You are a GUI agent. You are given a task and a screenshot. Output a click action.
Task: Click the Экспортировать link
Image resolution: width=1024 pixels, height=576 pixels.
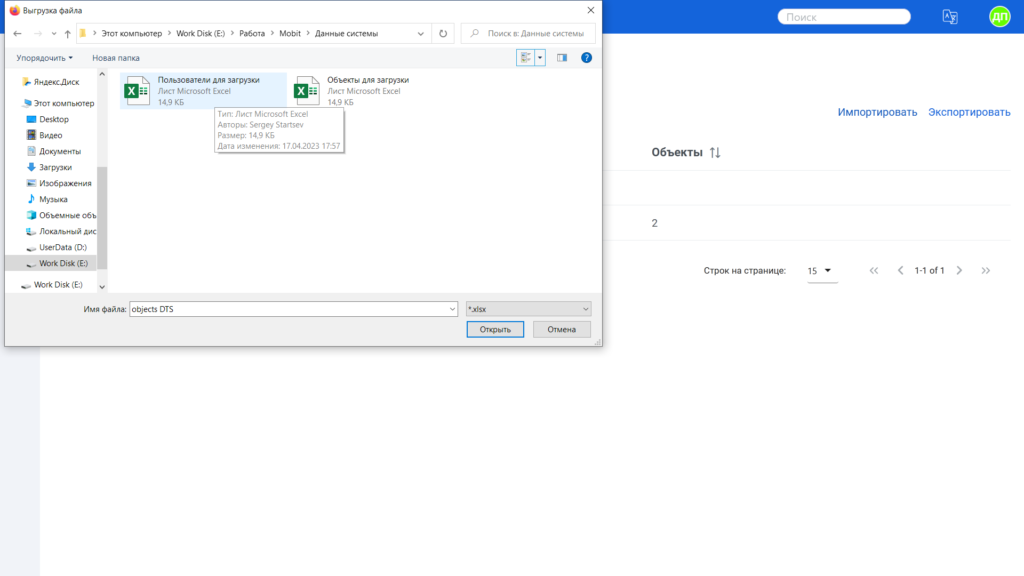969,112
